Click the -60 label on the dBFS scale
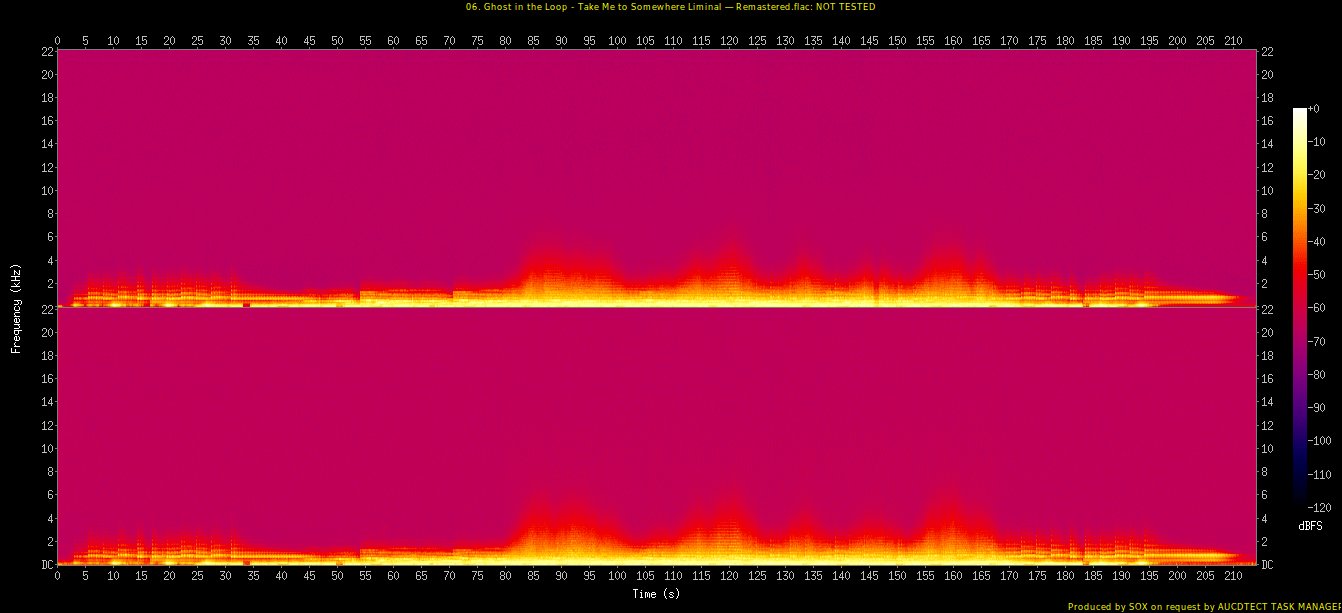Viewport: 1342px width, 613px height. (1319, 308)
